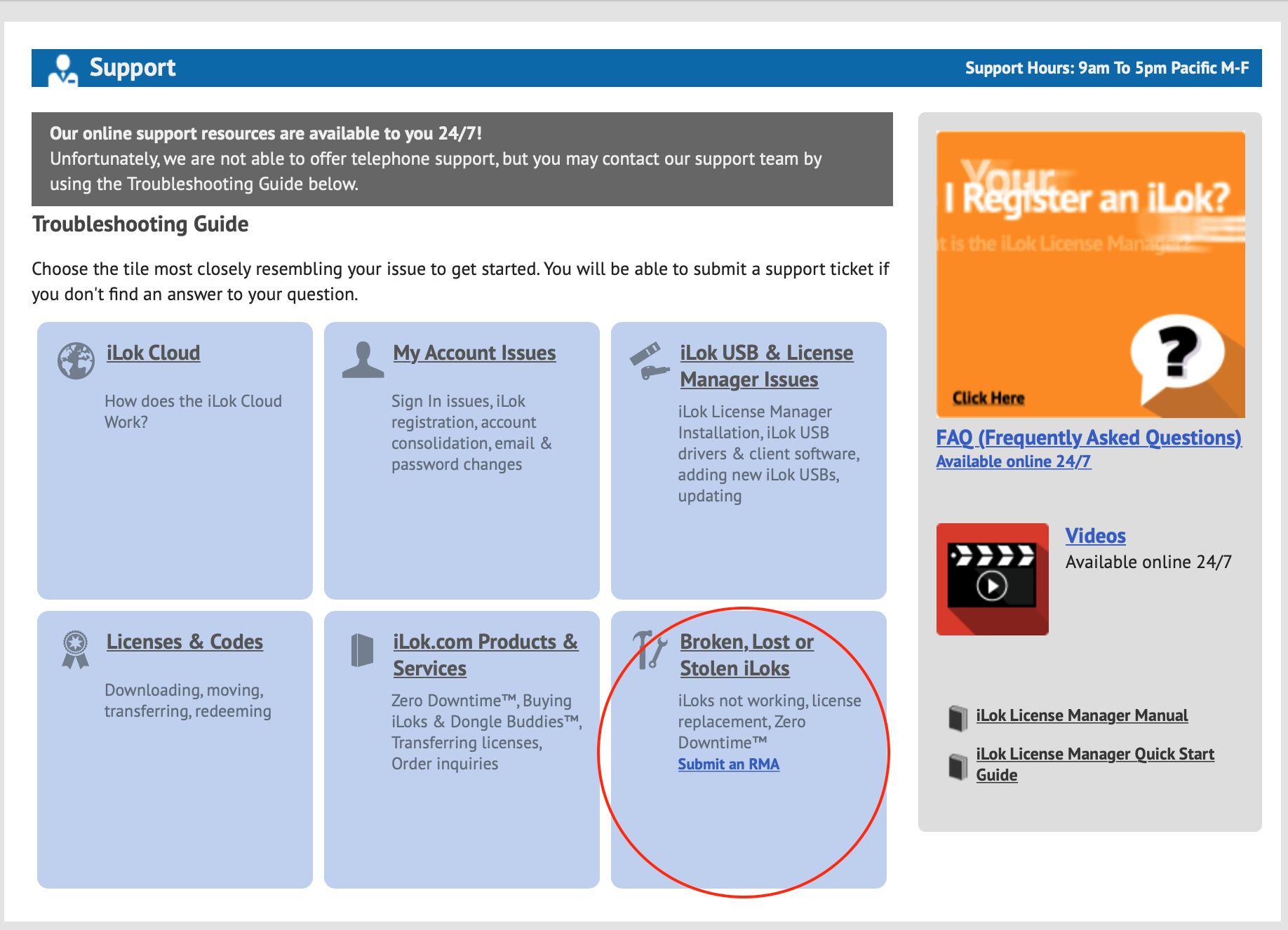Screen dimensions: 1288x930
Task: Click 'Available online 24/7' text under Videos
Action: pos(1148,562)
